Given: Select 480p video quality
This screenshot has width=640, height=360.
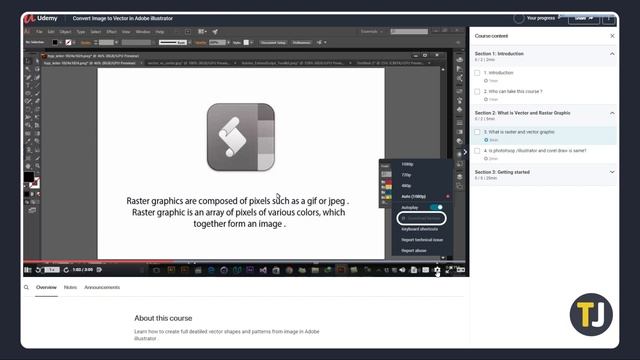Looking at the screenshot, I should coord(406,186).
